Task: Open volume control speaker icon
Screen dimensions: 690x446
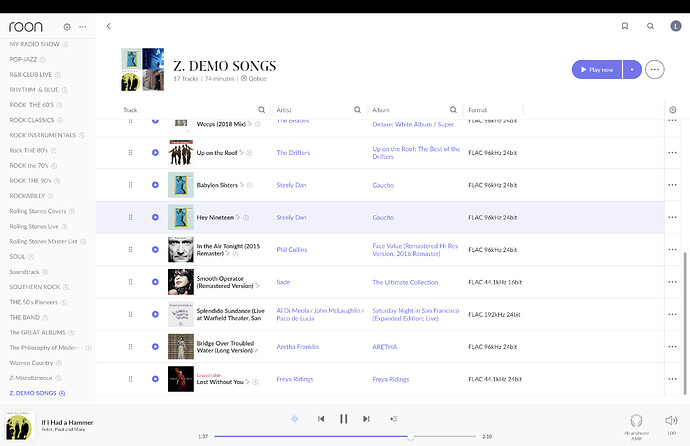Action: click(671, 420)
